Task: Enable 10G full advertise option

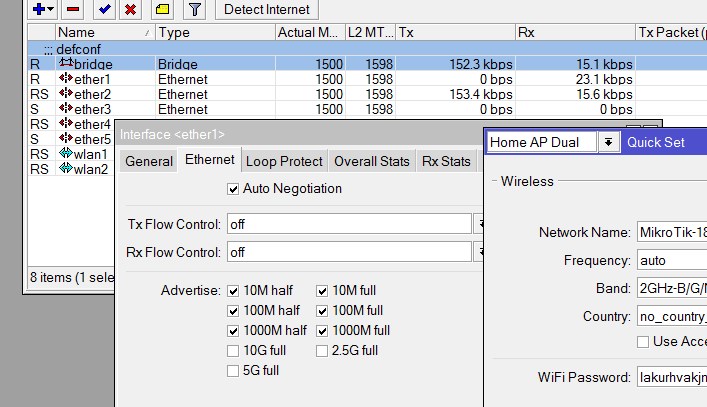Action: (x=233, y=351)
